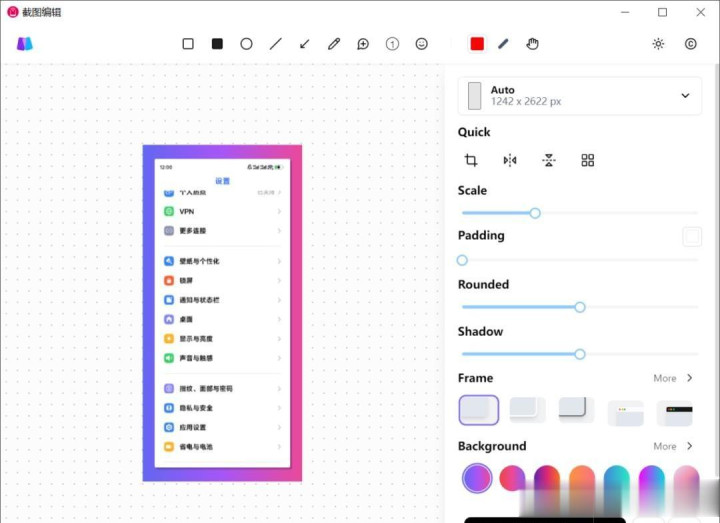
Task: Select the filled rectangle tool
Action: pyautogui.click(x=217, y=44)
